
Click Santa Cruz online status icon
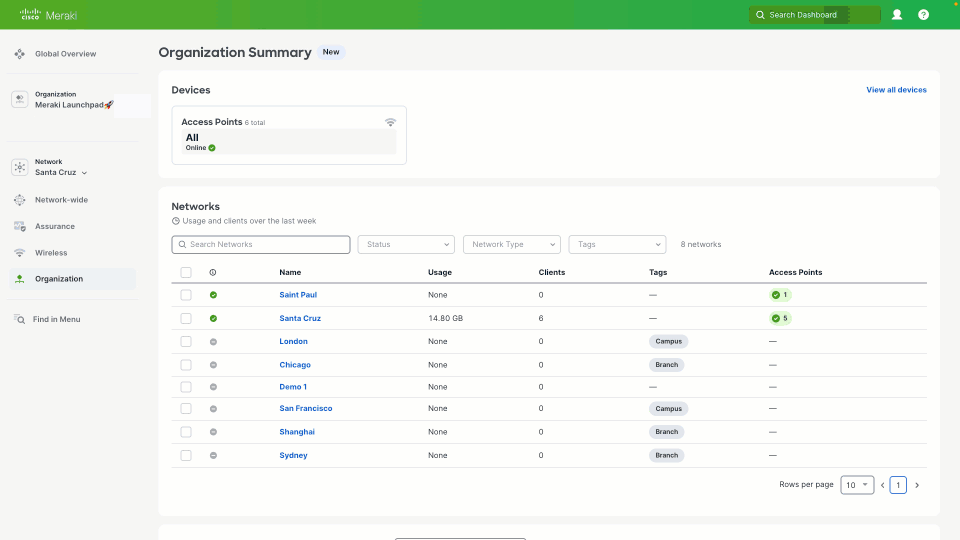[x=213, y=318]
